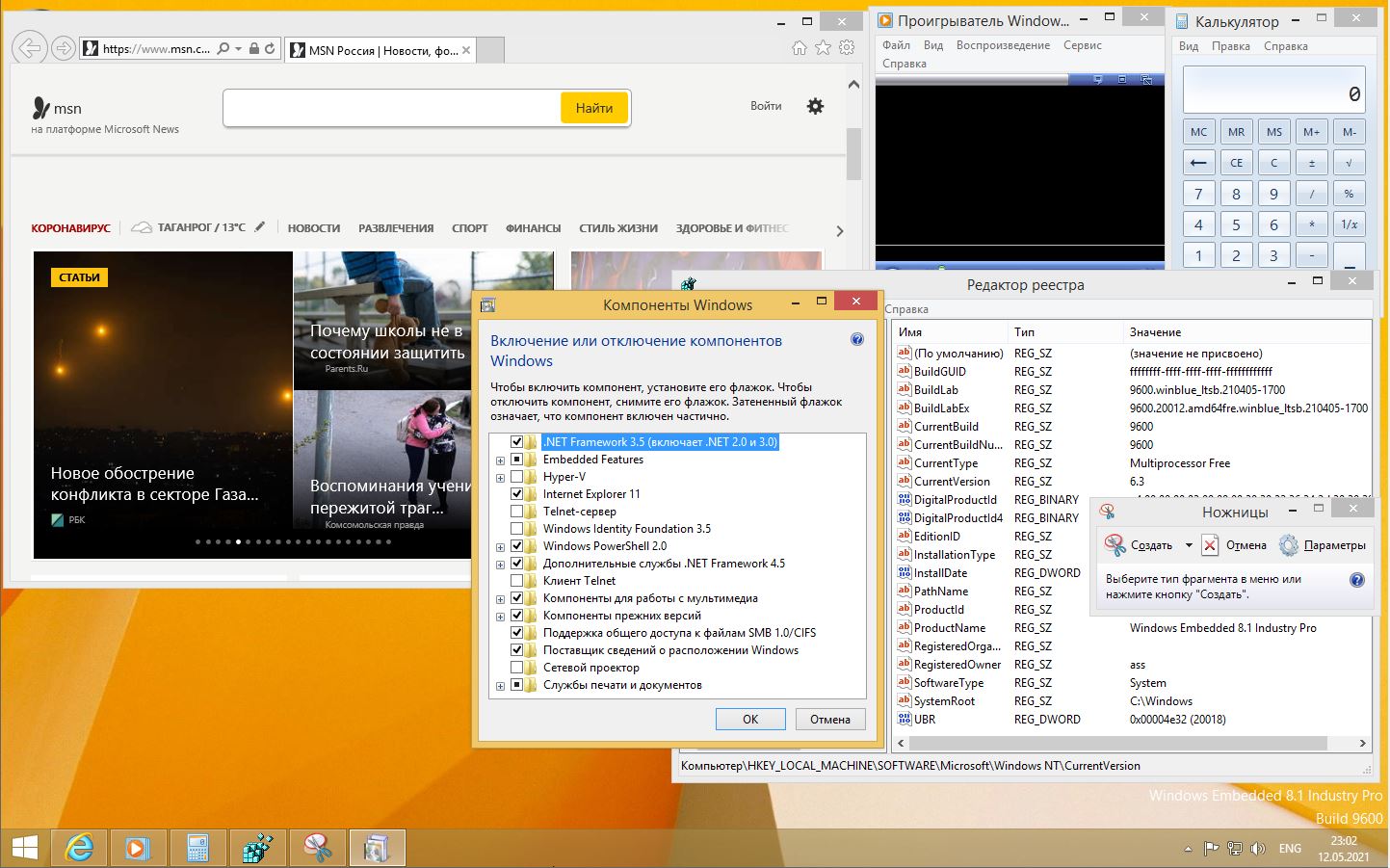
Task: Open Snipping Tool Options (Параметры)
Action: tap(1322, 545)
